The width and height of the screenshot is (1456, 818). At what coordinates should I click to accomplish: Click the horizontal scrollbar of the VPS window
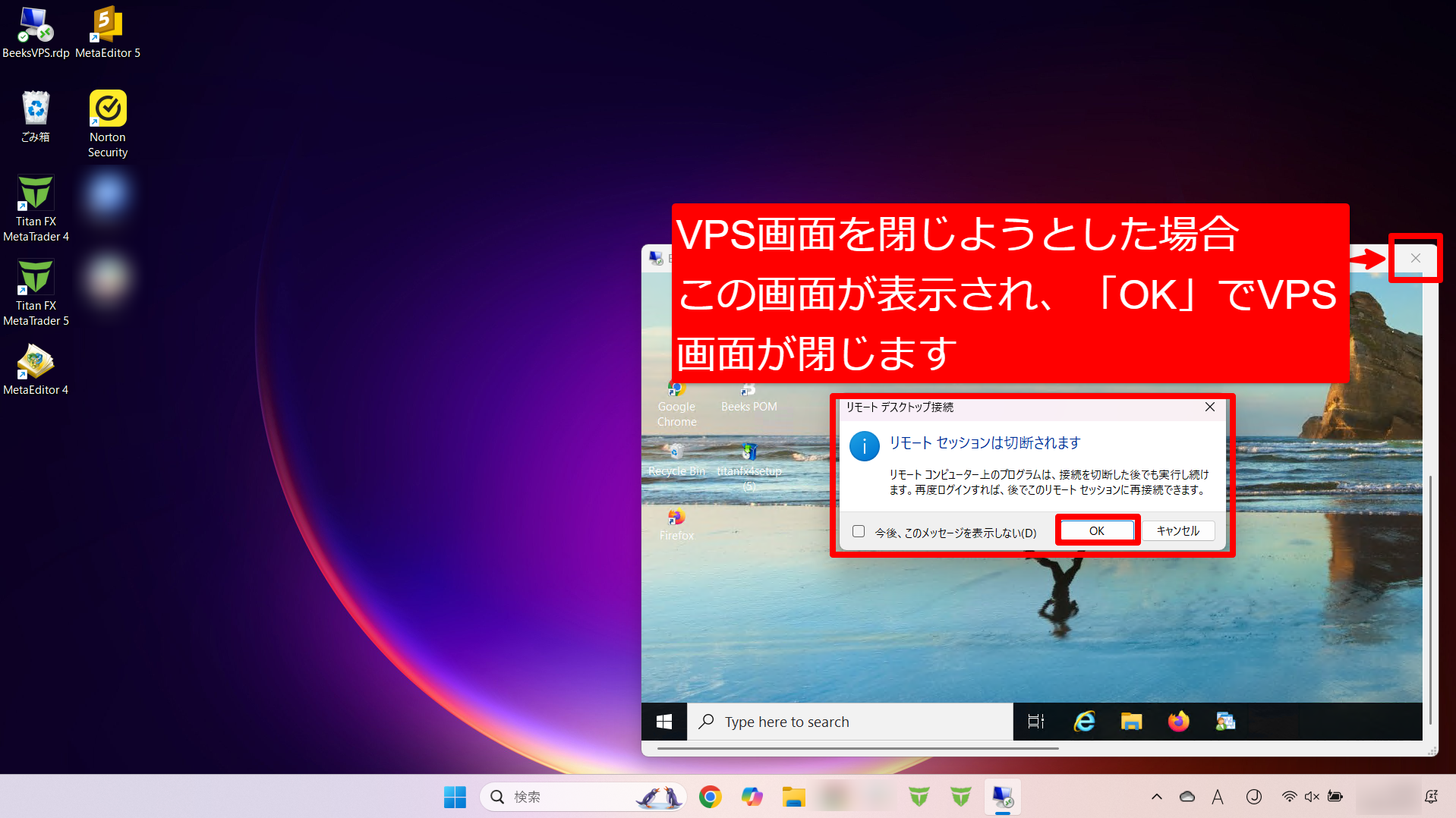click(x=858, y=748)
